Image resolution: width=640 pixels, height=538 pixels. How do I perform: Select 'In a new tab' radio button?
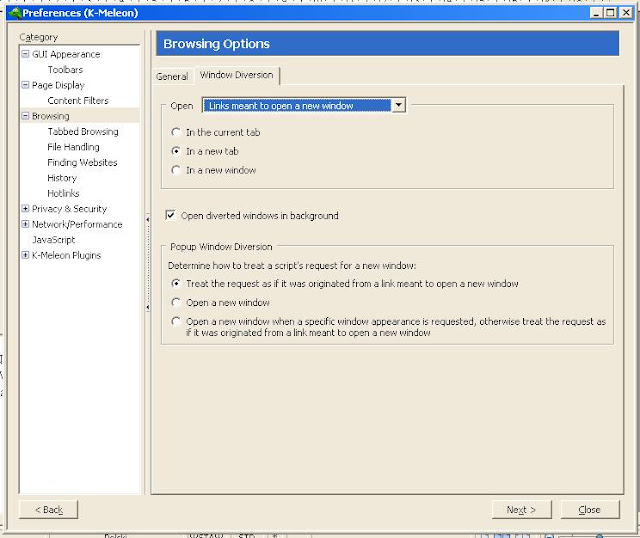(x=176, y=151)
